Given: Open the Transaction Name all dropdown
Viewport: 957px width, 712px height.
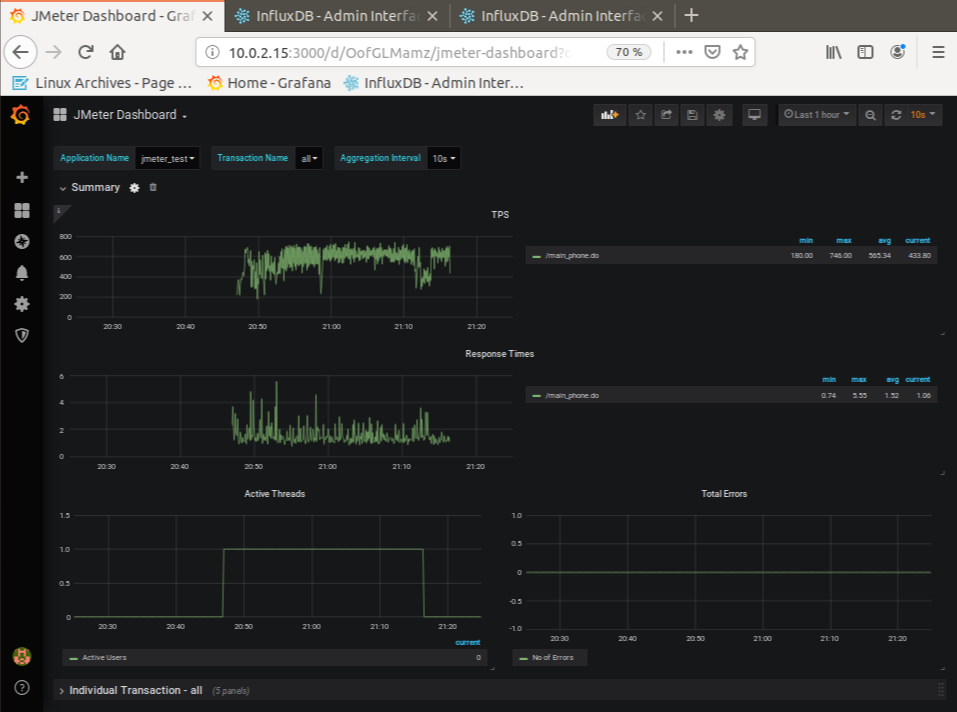Looking at the screenshot, I should [x=309, y=158].
